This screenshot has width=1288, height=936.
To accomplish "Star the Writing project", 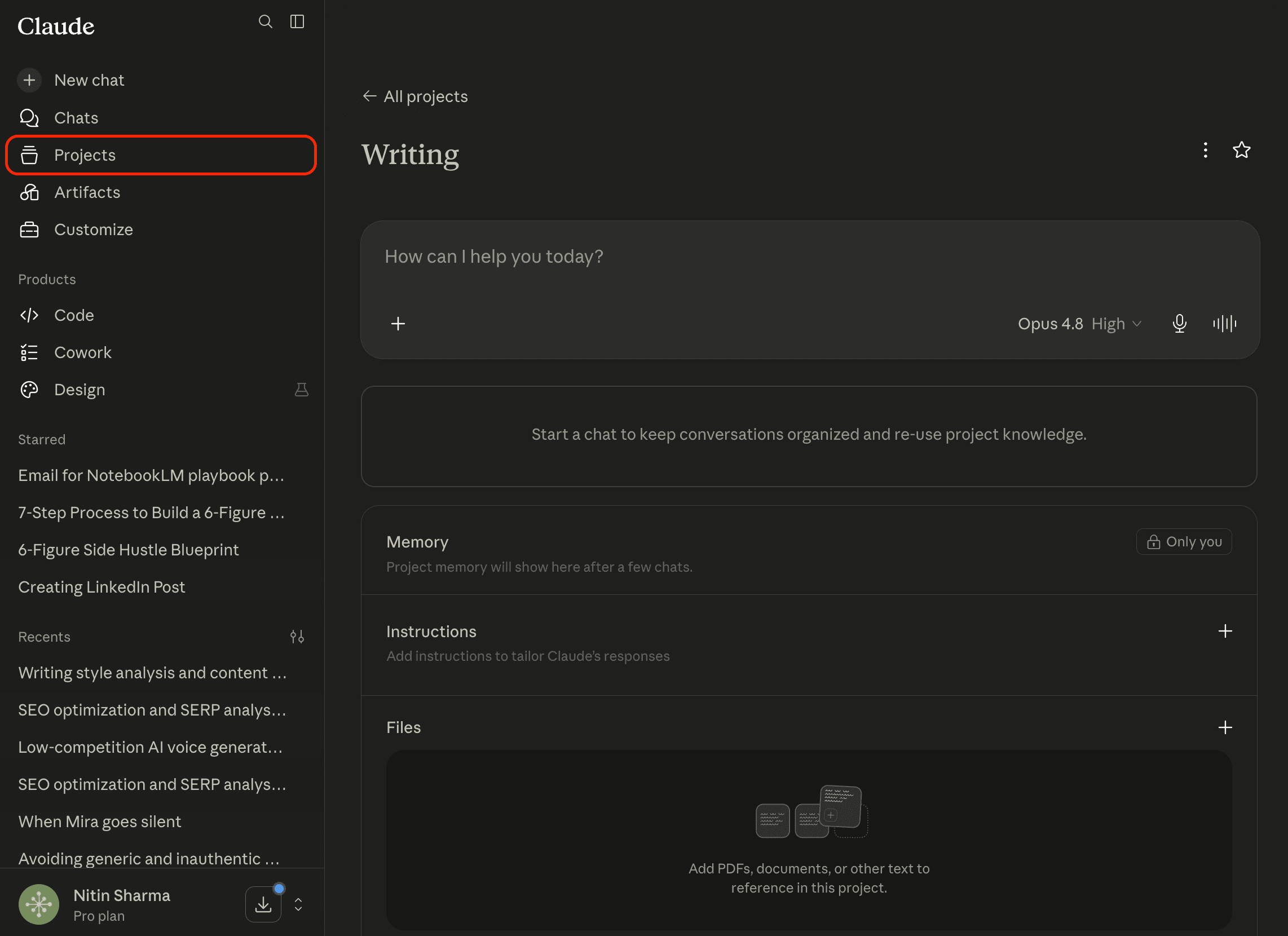I will click(x=1241, y=150).
